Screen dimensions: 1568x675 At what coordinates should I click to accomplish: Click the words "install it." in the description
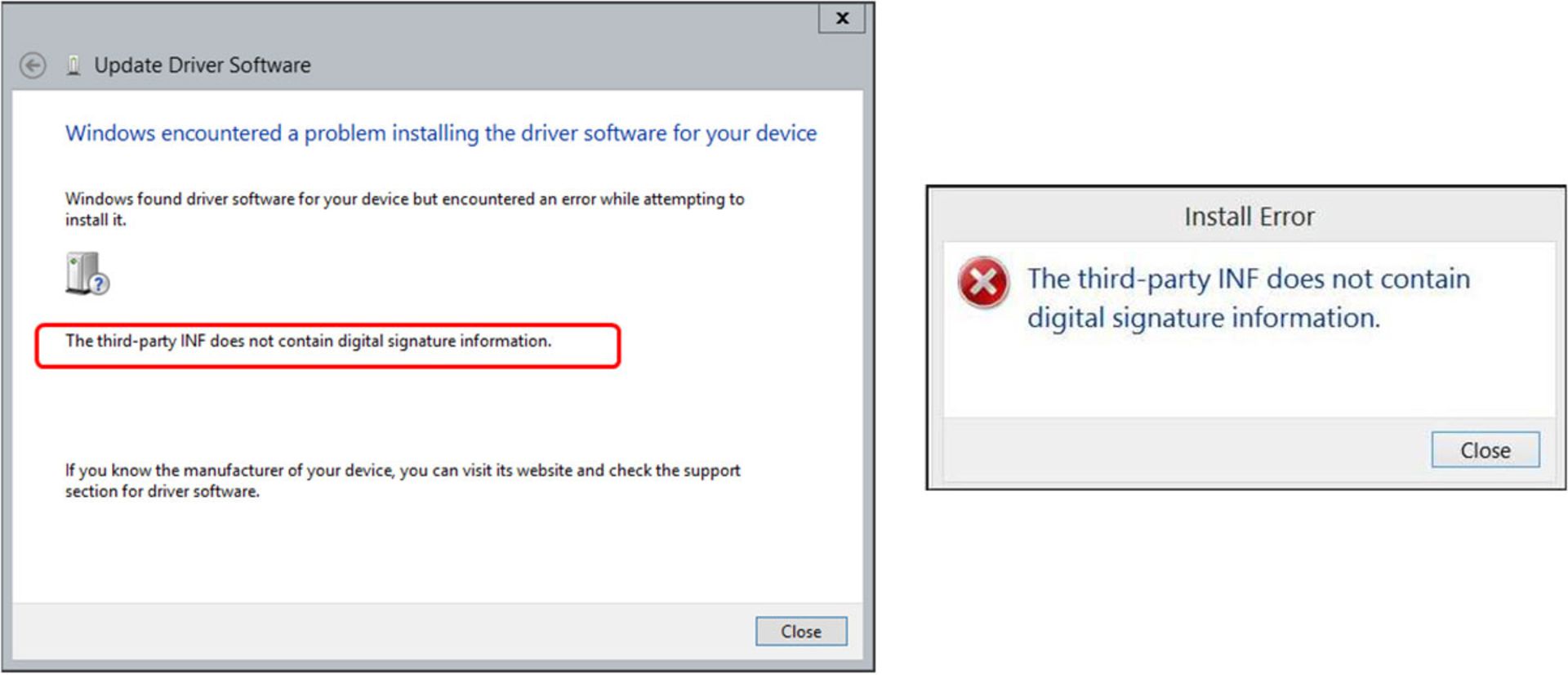[96, 221]
